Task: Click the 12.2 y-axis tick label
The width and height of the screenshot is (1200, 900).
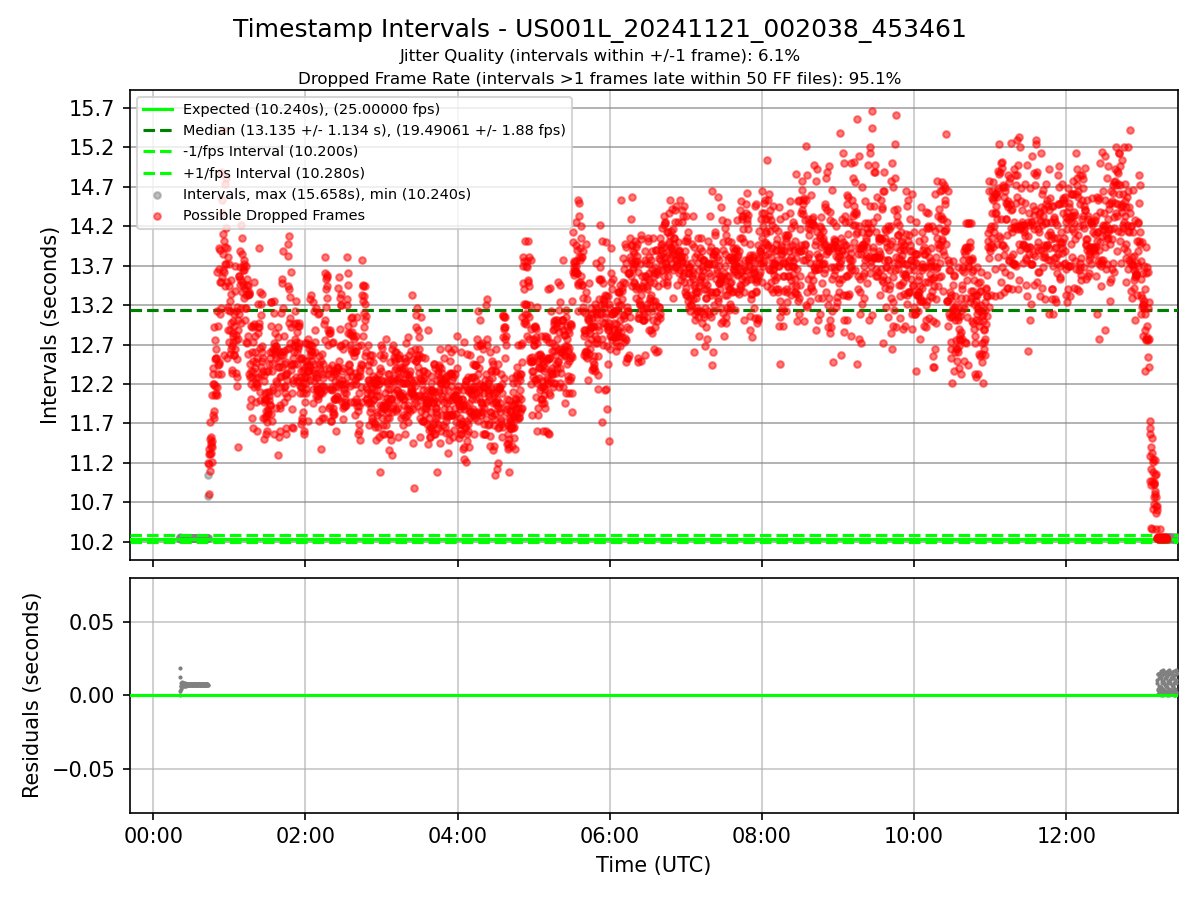Action: pos(93,384)
